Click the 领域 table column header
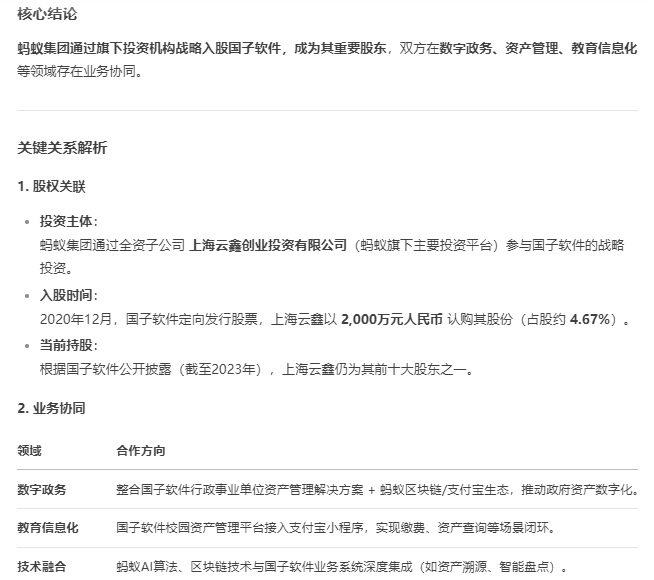 click(29, 451)
